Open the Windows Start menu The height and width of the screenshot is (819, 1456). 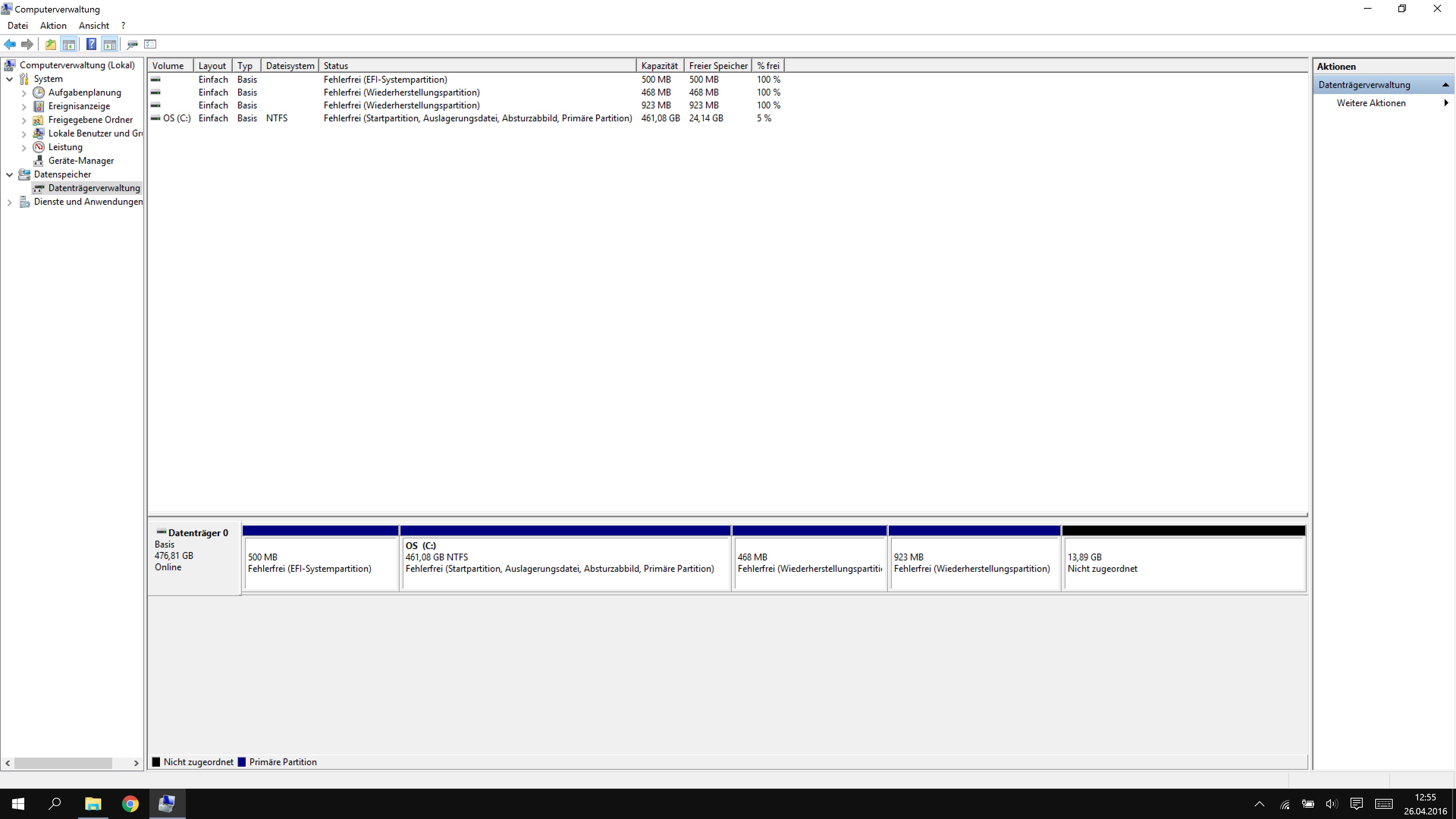tap(18, 804)
